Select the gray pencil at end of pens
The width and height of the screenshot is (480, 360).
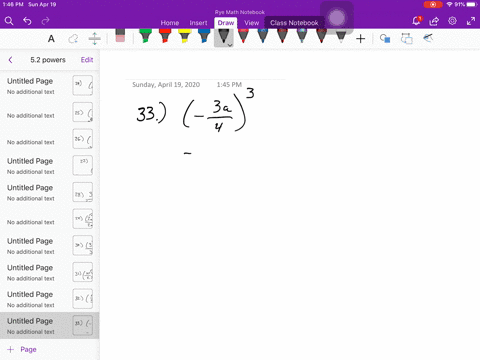[341, 36]
